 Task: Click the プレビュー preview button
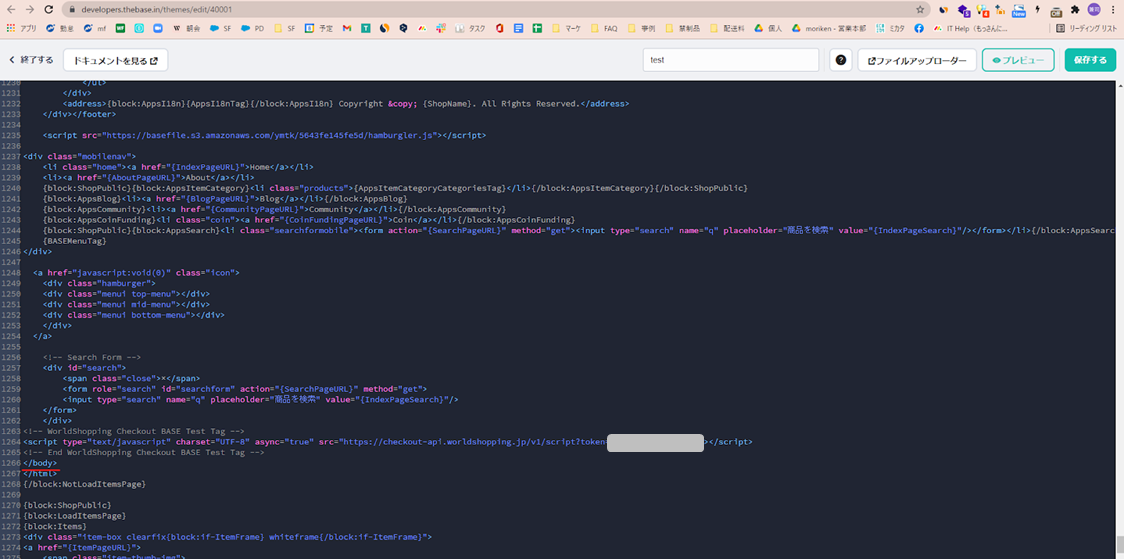[1018, 60]
